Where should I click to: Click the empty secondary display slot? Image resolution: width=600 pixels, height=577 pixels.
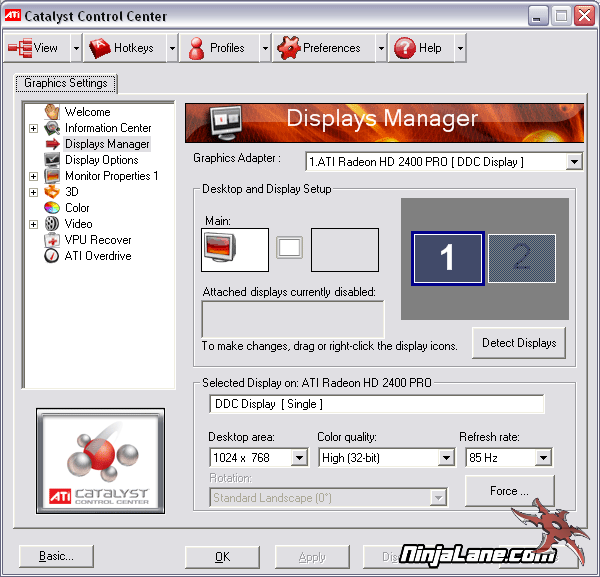(345, 250)
